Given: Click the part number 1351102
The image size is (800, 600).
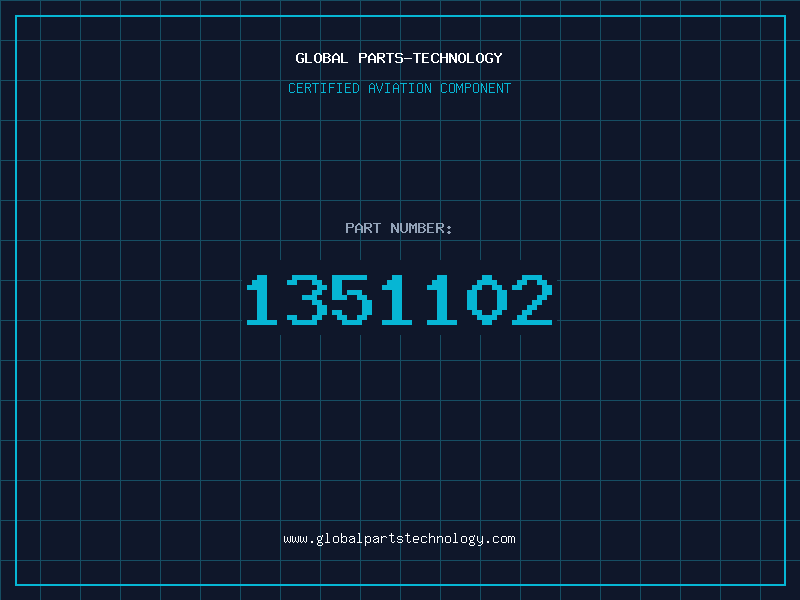Looking at the screenshot, I should tap(399, 299).
